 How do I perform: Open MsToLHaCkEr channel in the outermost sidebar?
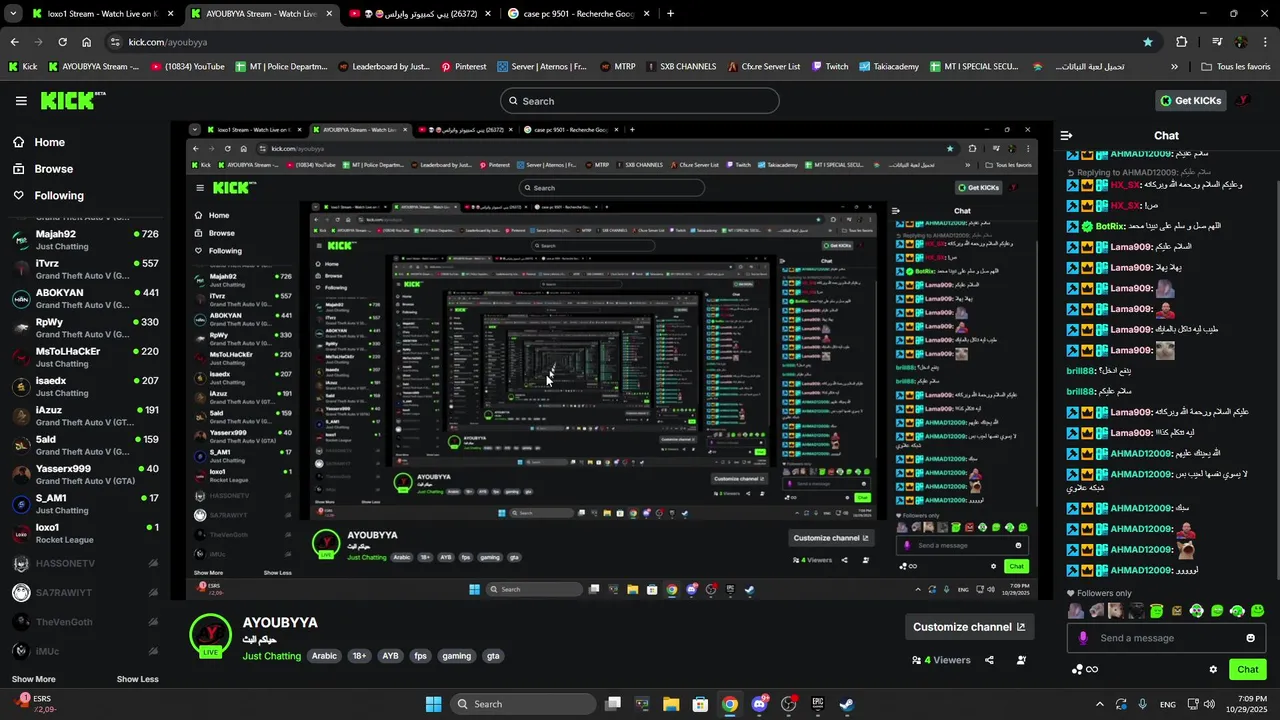click(x=85, y=357)
